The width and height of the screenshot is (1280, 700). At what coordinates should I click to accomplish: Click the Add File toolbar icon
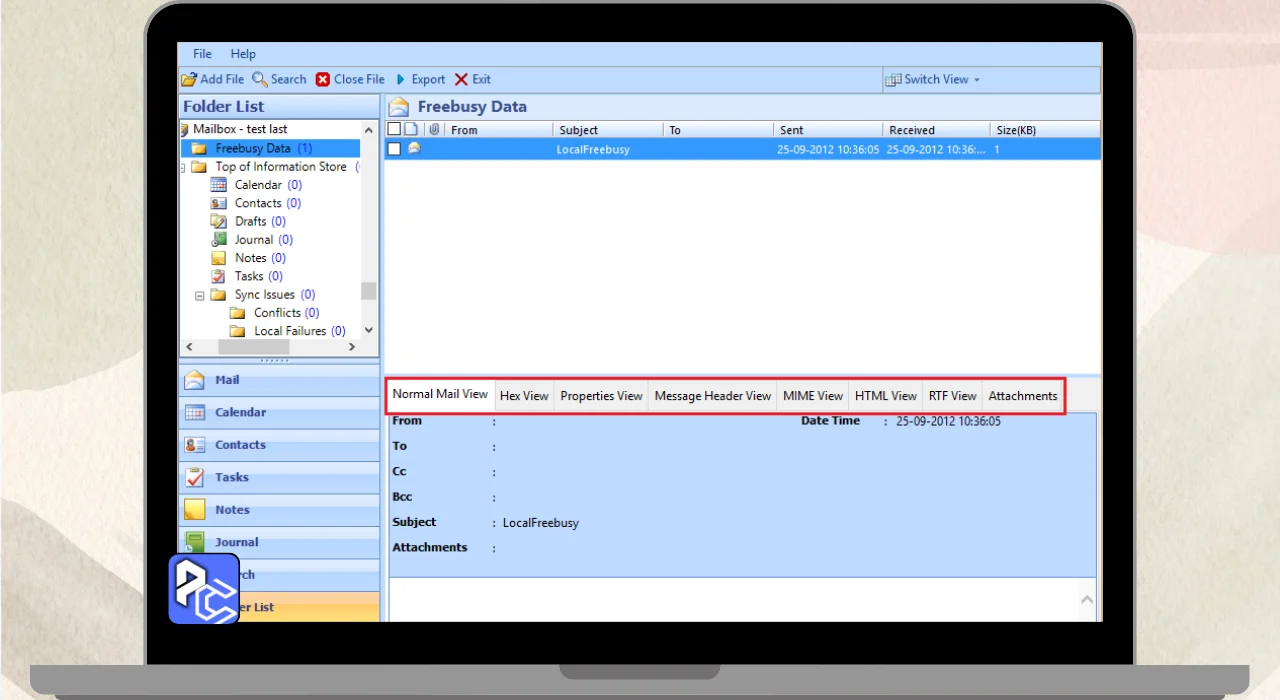tap(189, 79)
